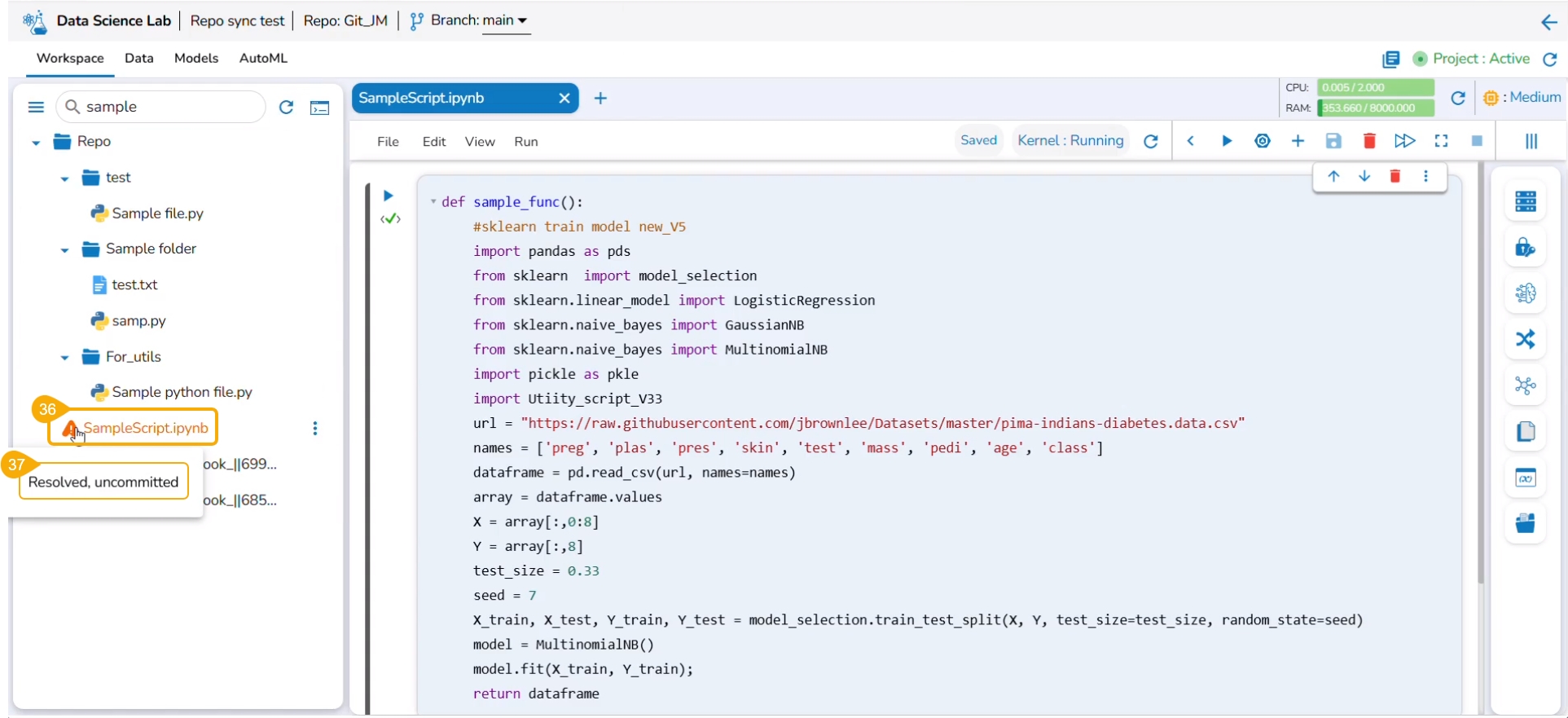Screen dimensions: 1568x718
Task: Collapse the Repo folder tree
Action: [x=36, y=143]
